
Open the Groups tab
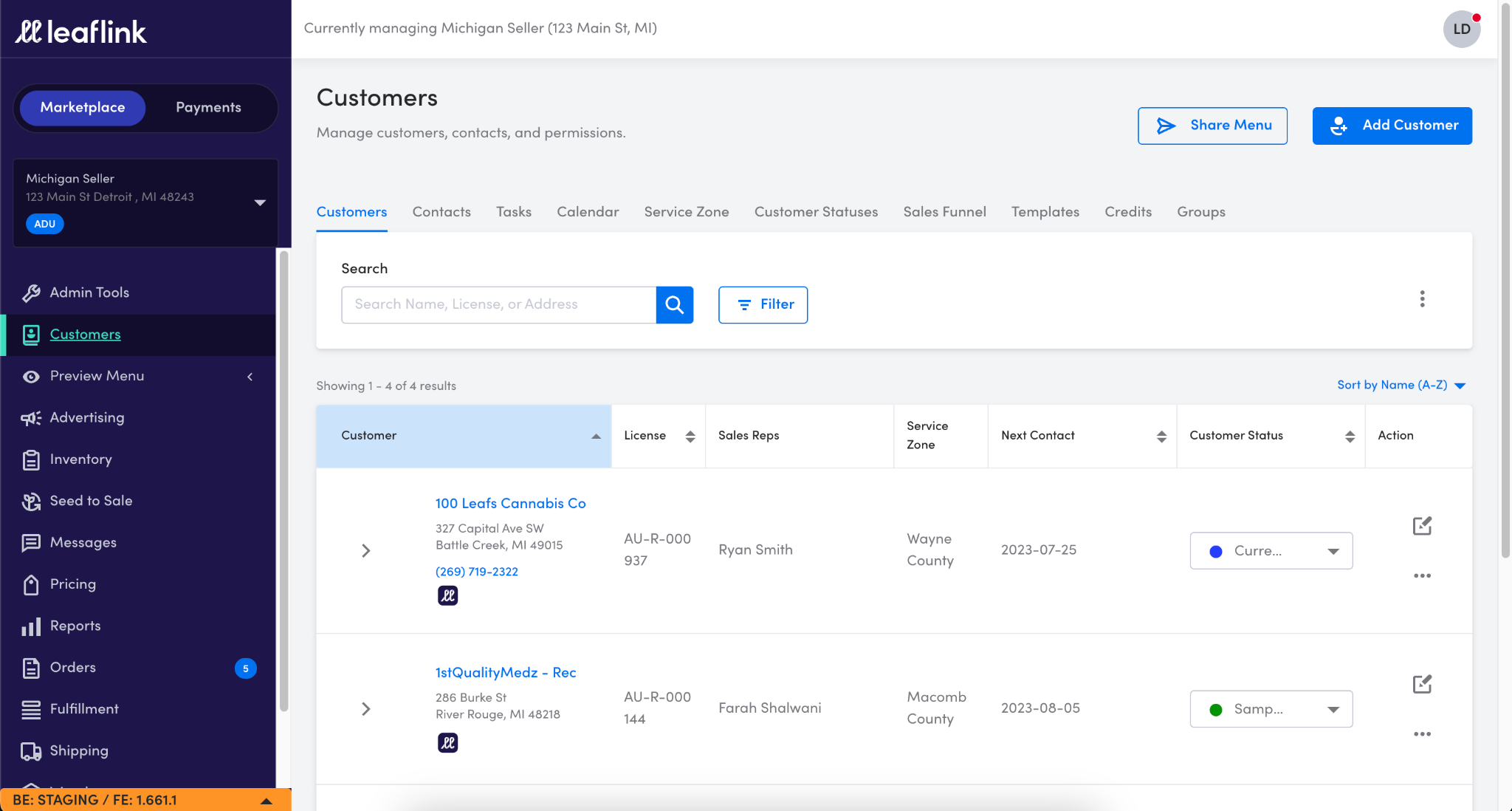coord(1201,212)
